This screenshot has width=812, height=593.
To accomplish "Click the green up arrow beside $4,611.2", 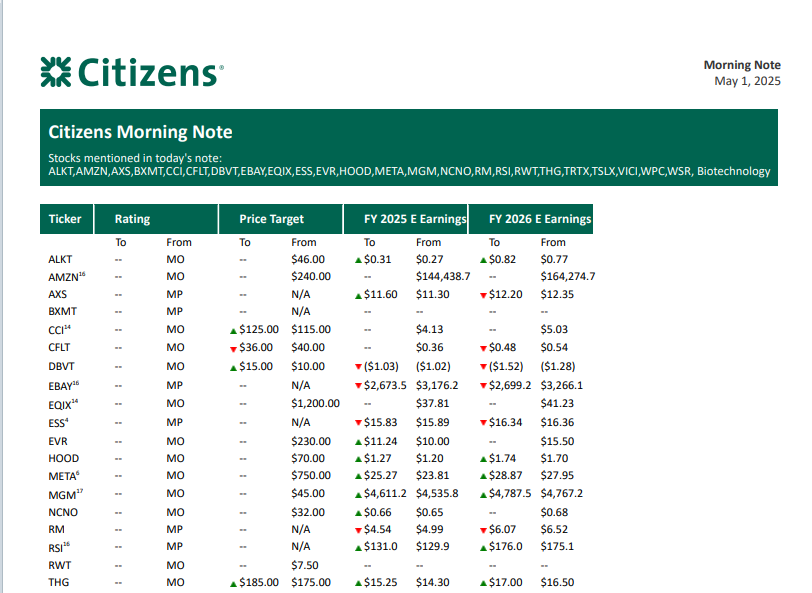I will point(358,495).
